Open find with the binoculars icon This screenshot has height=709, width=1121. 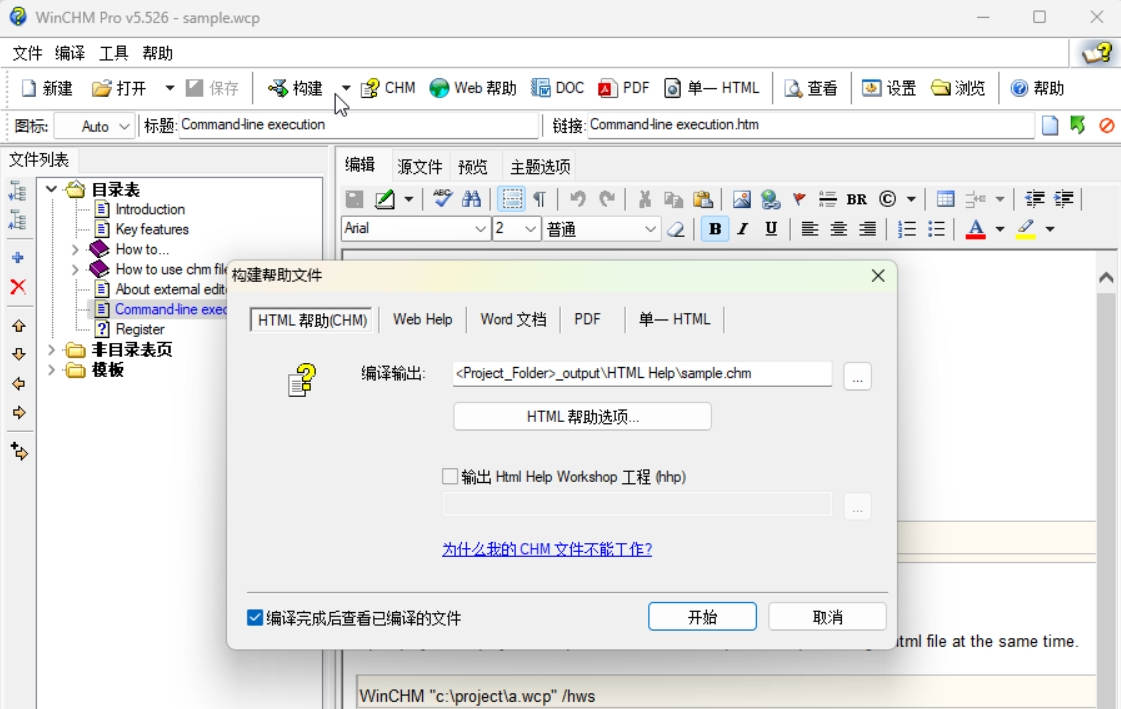(x=471, y=199)
